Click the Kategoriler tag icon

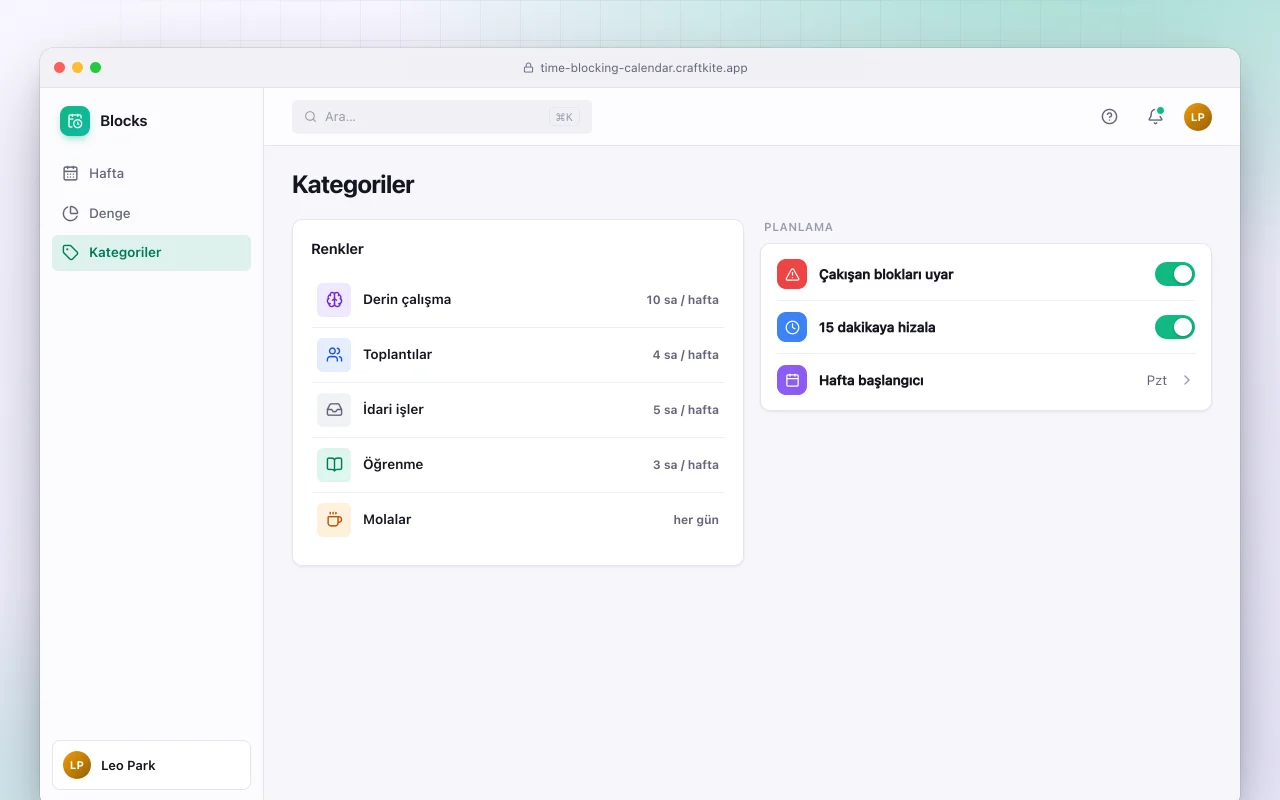click(70, 252)
